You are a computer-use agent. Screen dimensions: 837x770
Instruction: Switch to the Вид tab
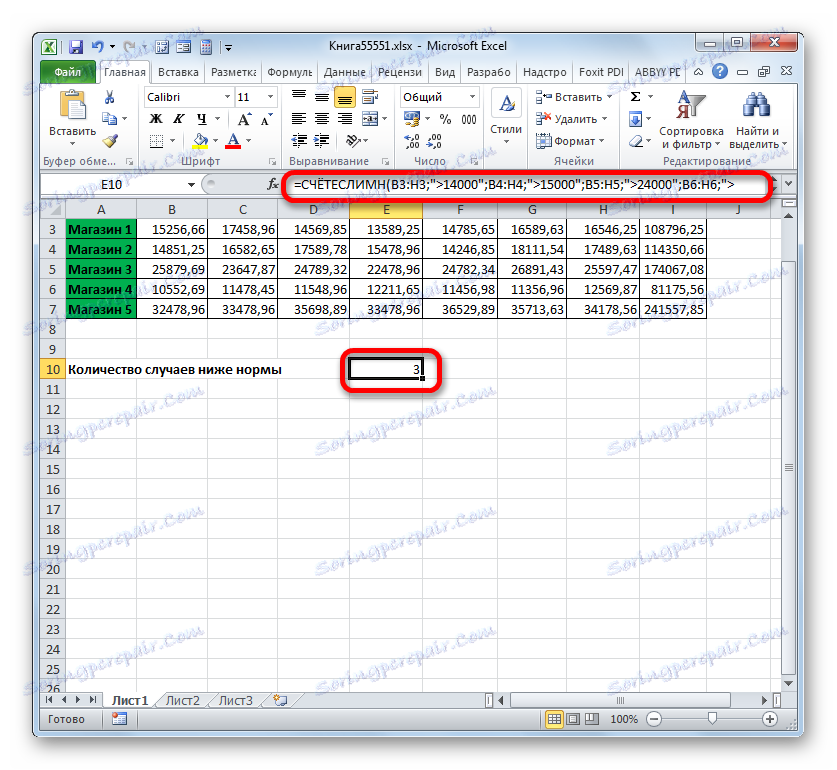click(445, 72)
